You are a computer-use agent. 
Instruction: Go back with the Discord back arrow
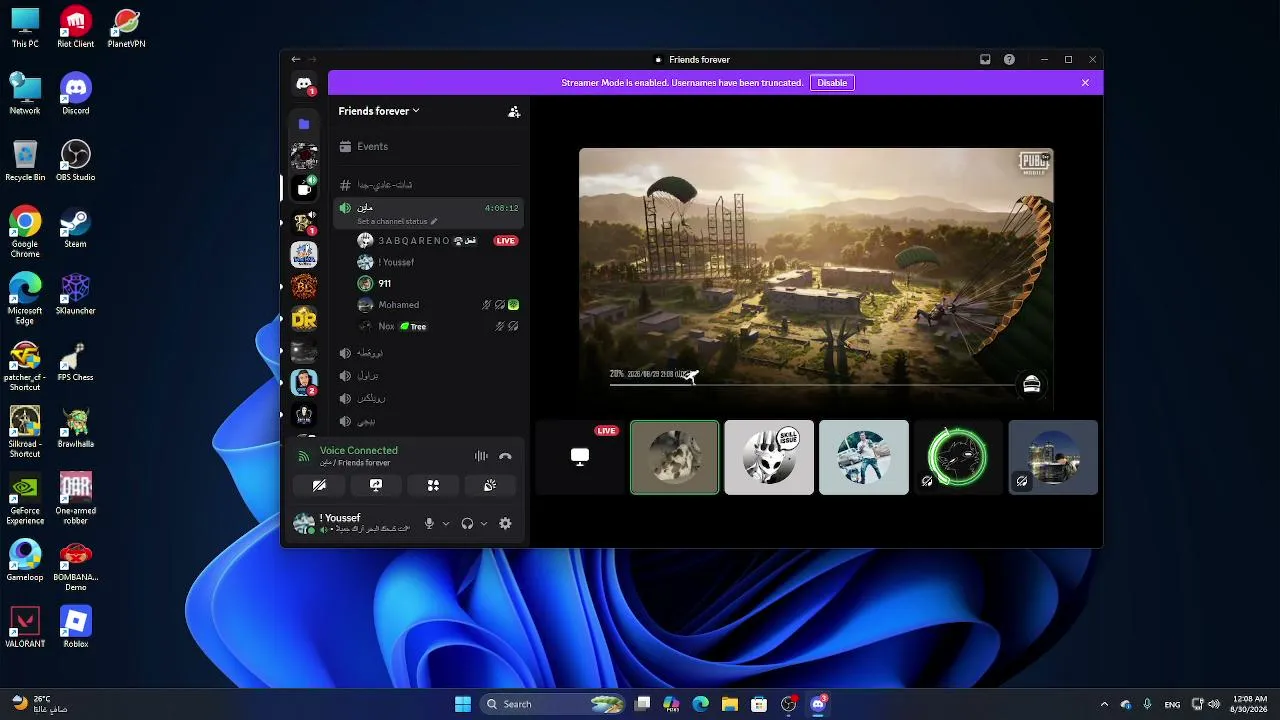tap(295, 60)
